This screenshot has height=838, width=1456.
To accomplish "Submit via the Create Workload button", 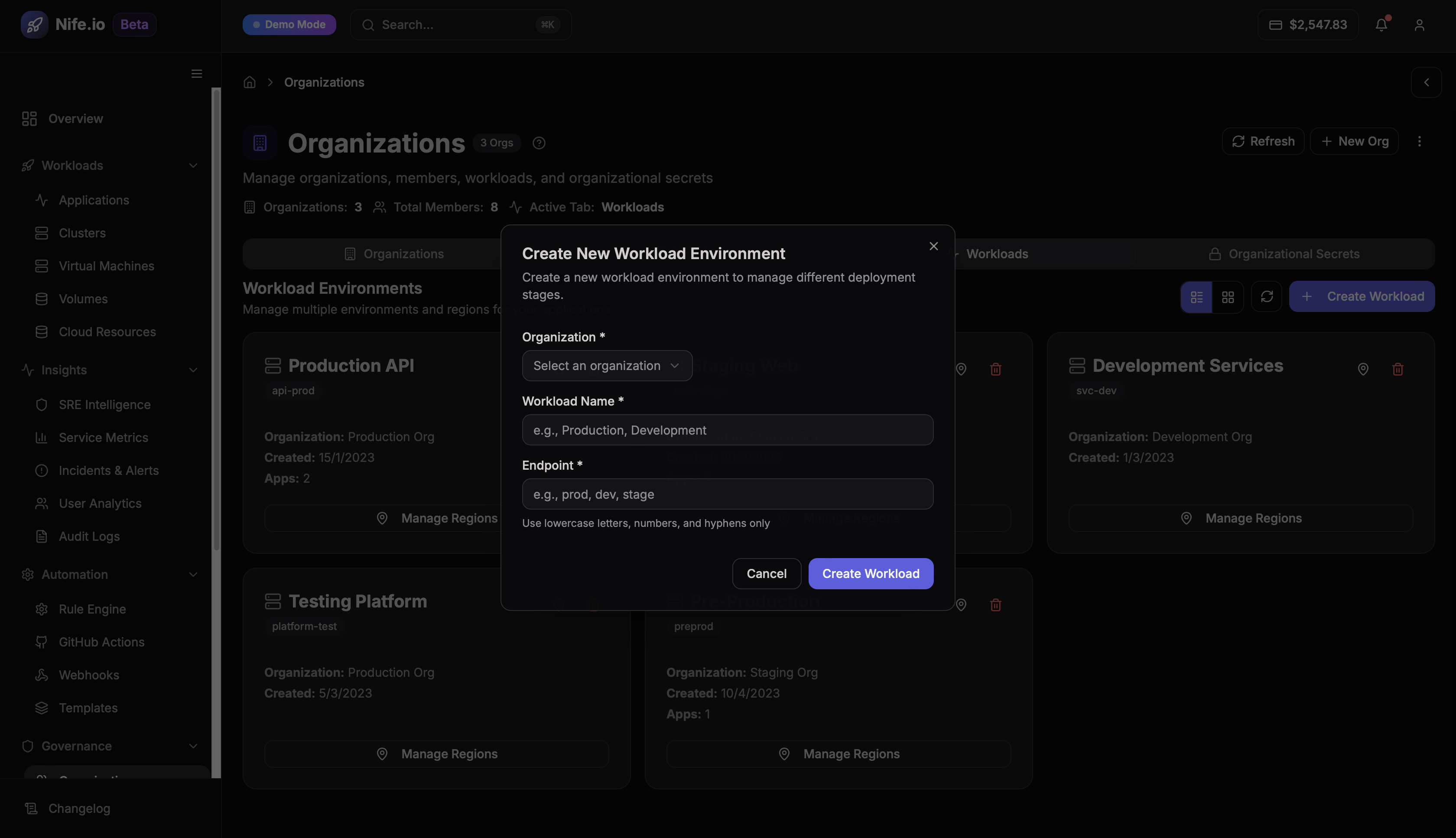I will (x=870, y=573).
